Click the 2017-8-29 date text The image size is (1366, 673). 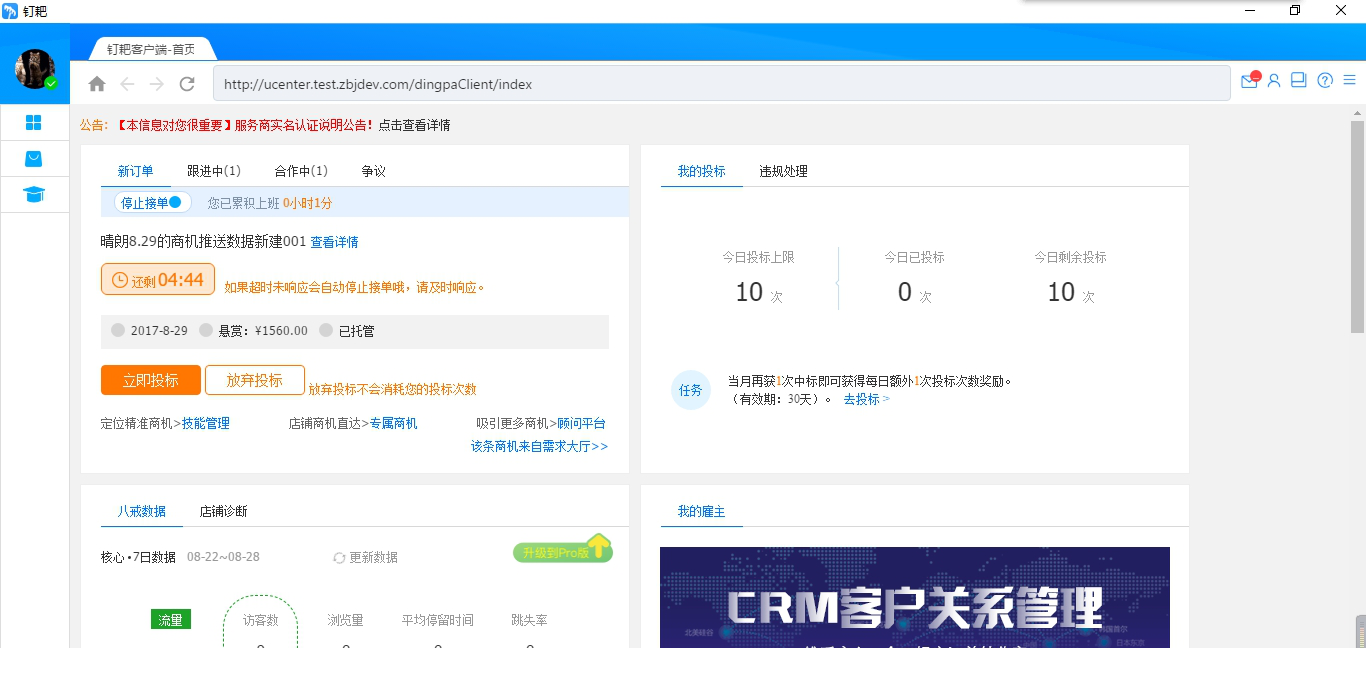click(x=159, y=331)
